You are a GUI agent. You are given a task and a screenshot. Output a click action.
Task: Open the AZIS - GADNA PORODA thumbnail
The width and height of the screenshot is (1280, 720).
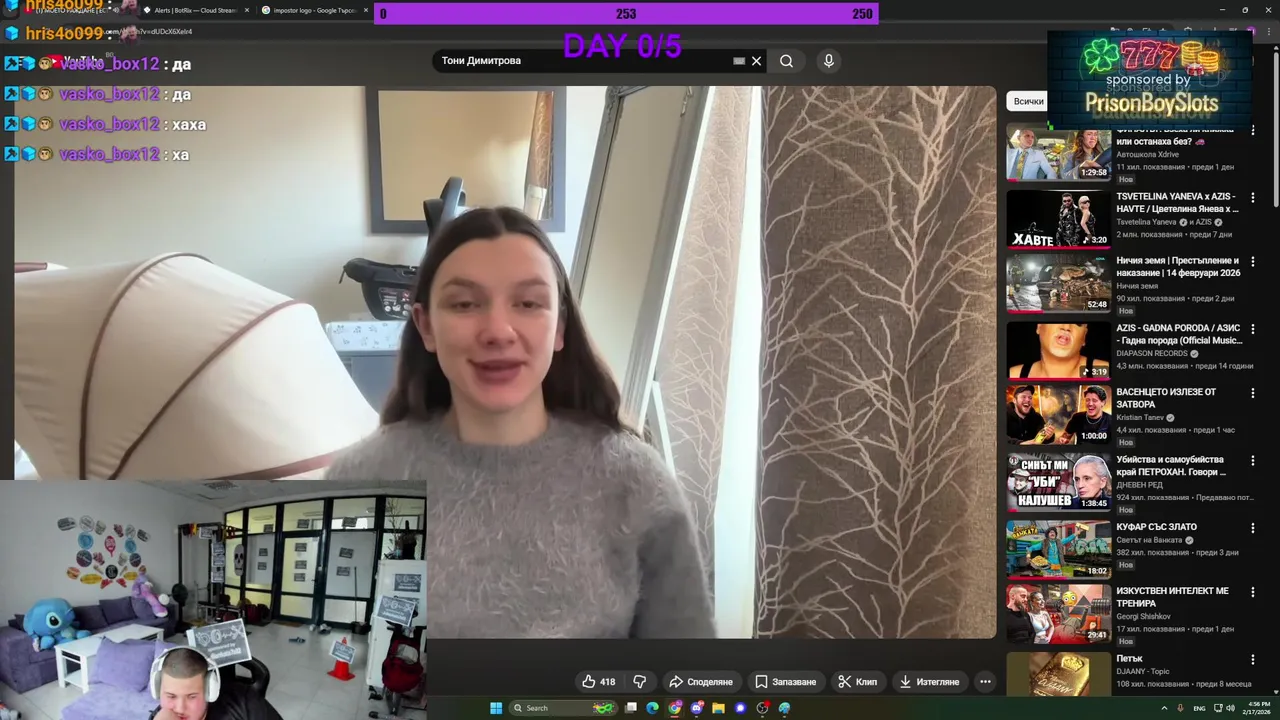1058,350
